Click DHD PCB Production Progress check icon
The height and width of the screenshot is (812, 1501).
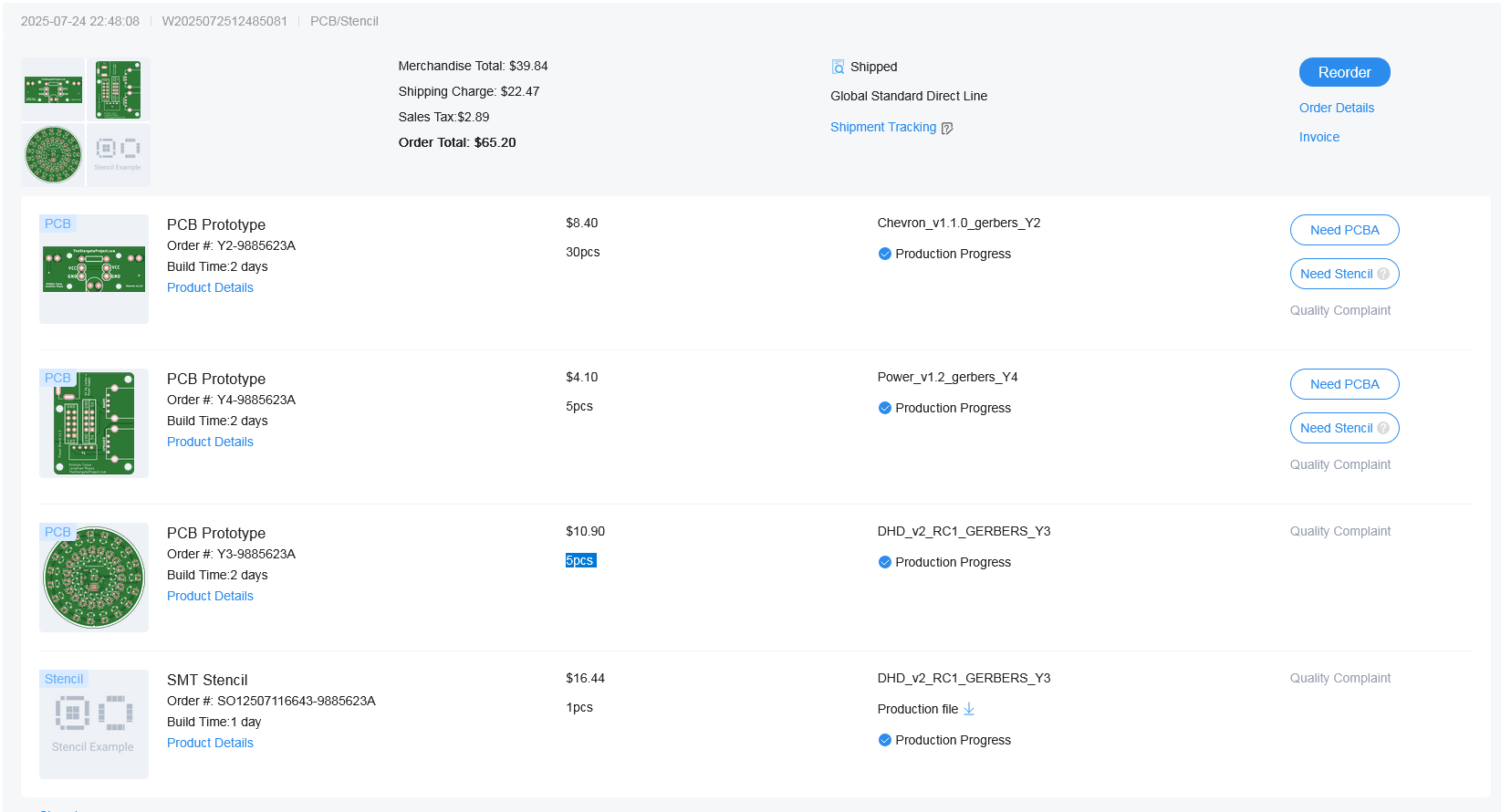(x=884, y=562)
